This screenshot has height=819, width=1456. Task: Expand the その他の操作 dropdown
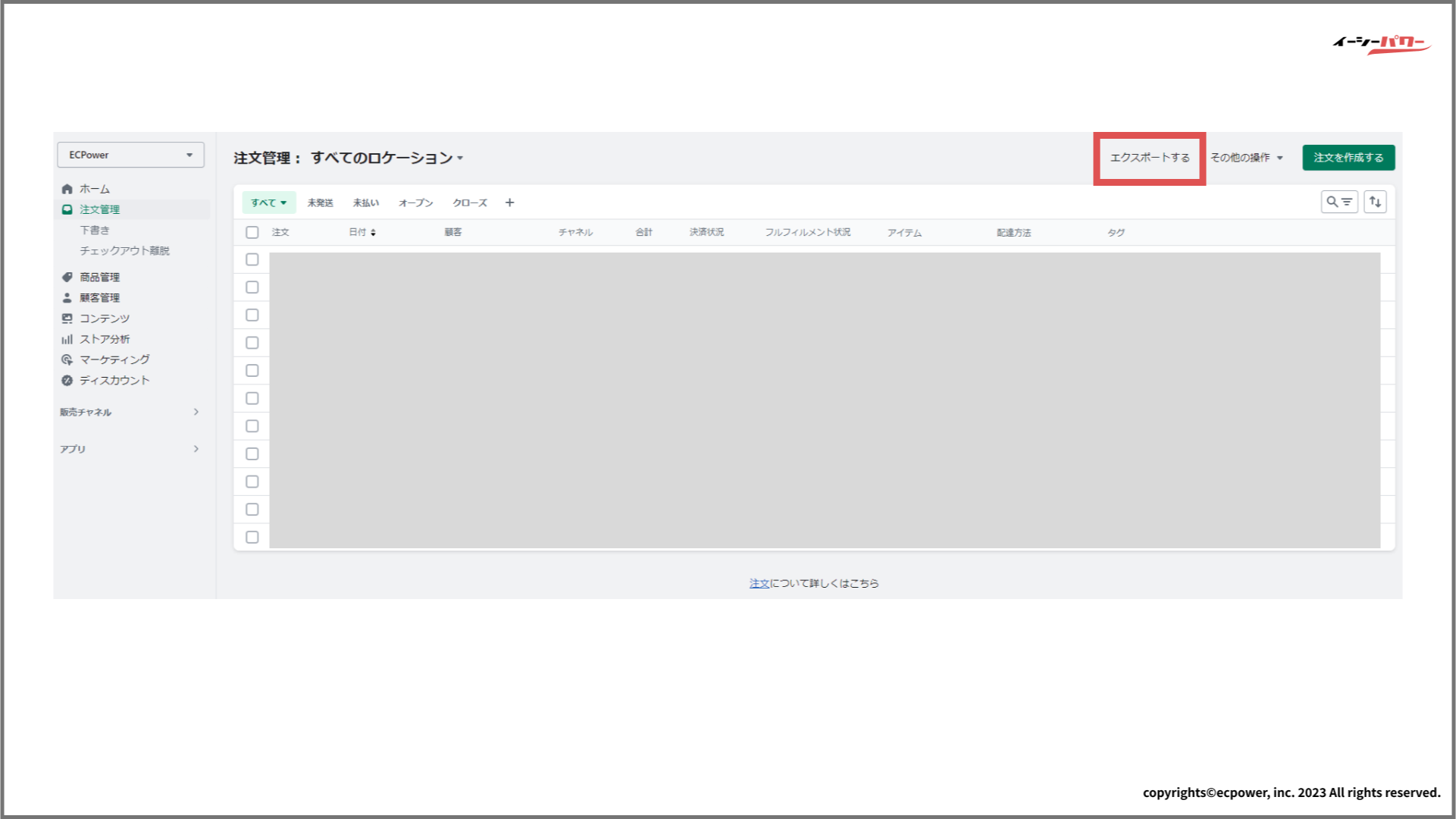[1246, 158]
